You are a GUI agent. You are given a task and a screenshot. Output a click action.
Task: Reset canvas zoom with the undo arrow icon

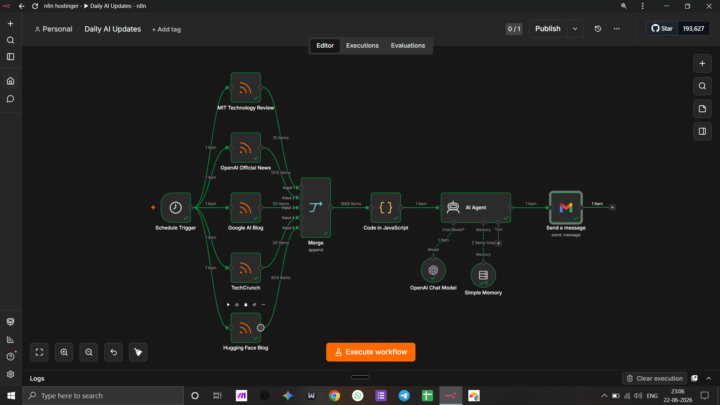(113, 352)
